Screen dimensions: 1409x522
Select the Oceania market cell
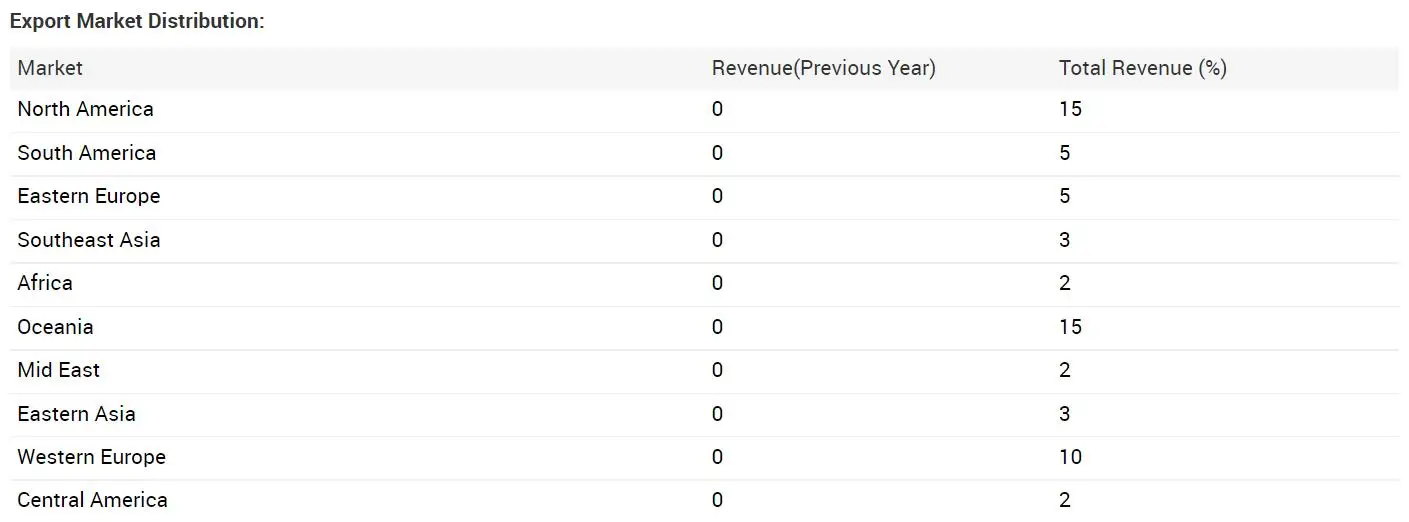55,327
